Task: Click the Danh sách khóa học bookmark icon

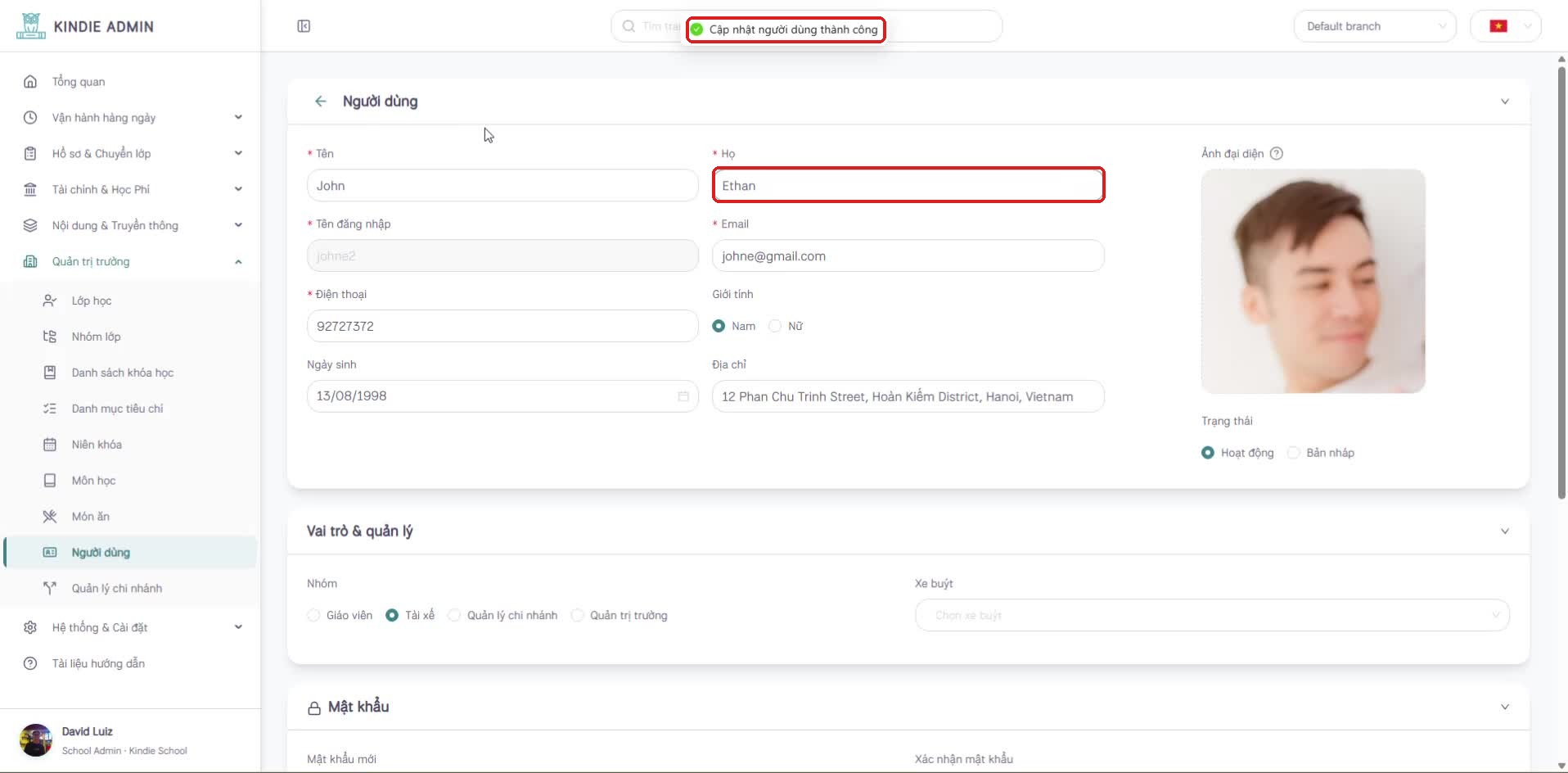Action: (x=50, y=373)
